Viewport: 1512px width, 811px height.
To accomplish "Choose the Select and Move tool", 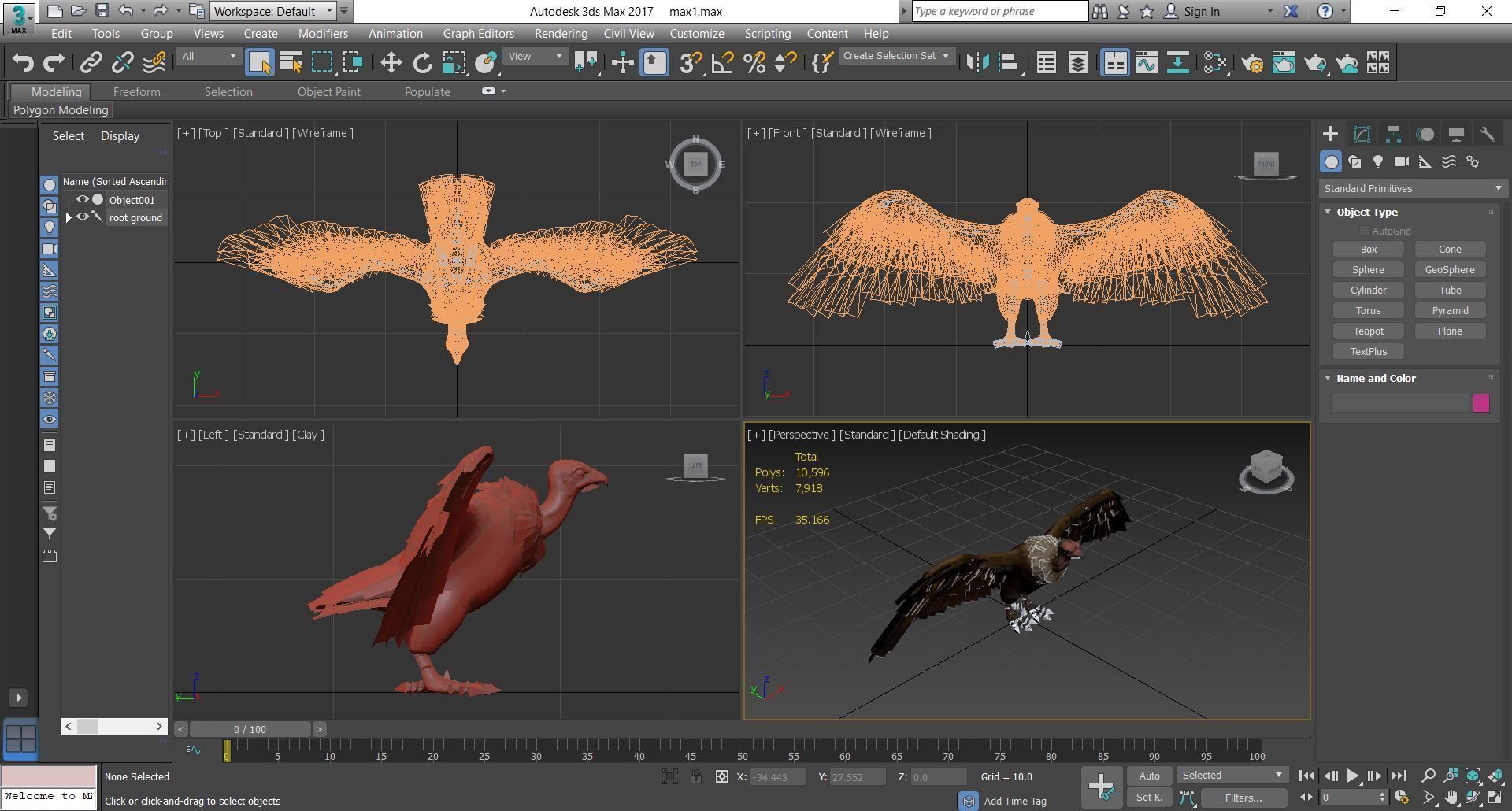I will click(x=391, y=62).
